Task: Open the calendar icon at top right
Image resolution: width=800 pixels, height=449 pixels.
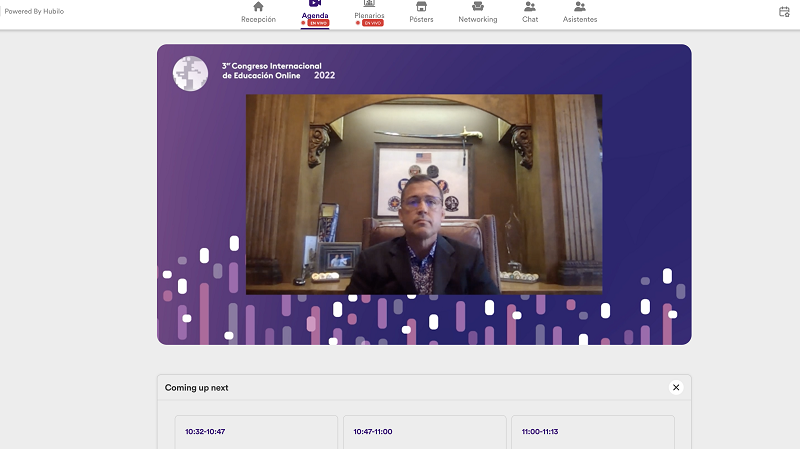Action: (784, 12)
